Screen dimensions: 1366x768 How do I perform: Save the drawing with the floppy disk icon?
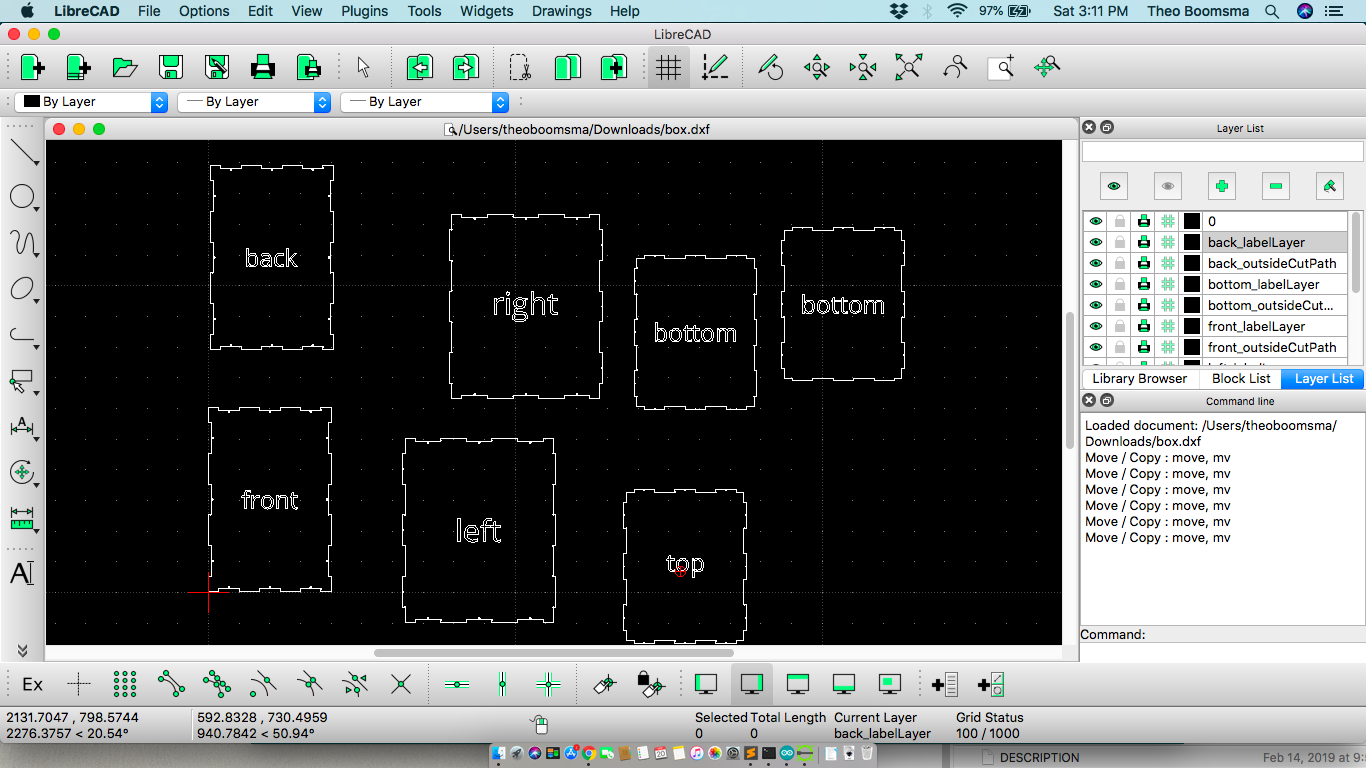point(170,67)
